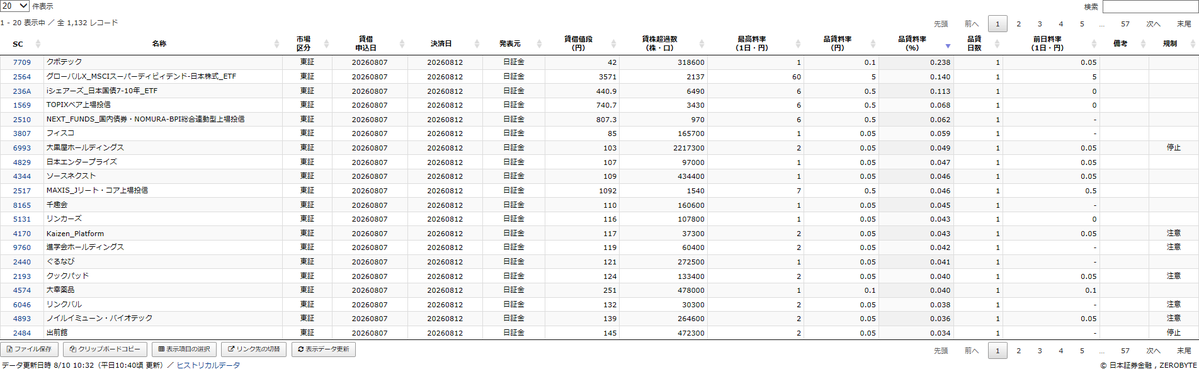
Task: Open stock code 4829 link
Action: [21, 162]
